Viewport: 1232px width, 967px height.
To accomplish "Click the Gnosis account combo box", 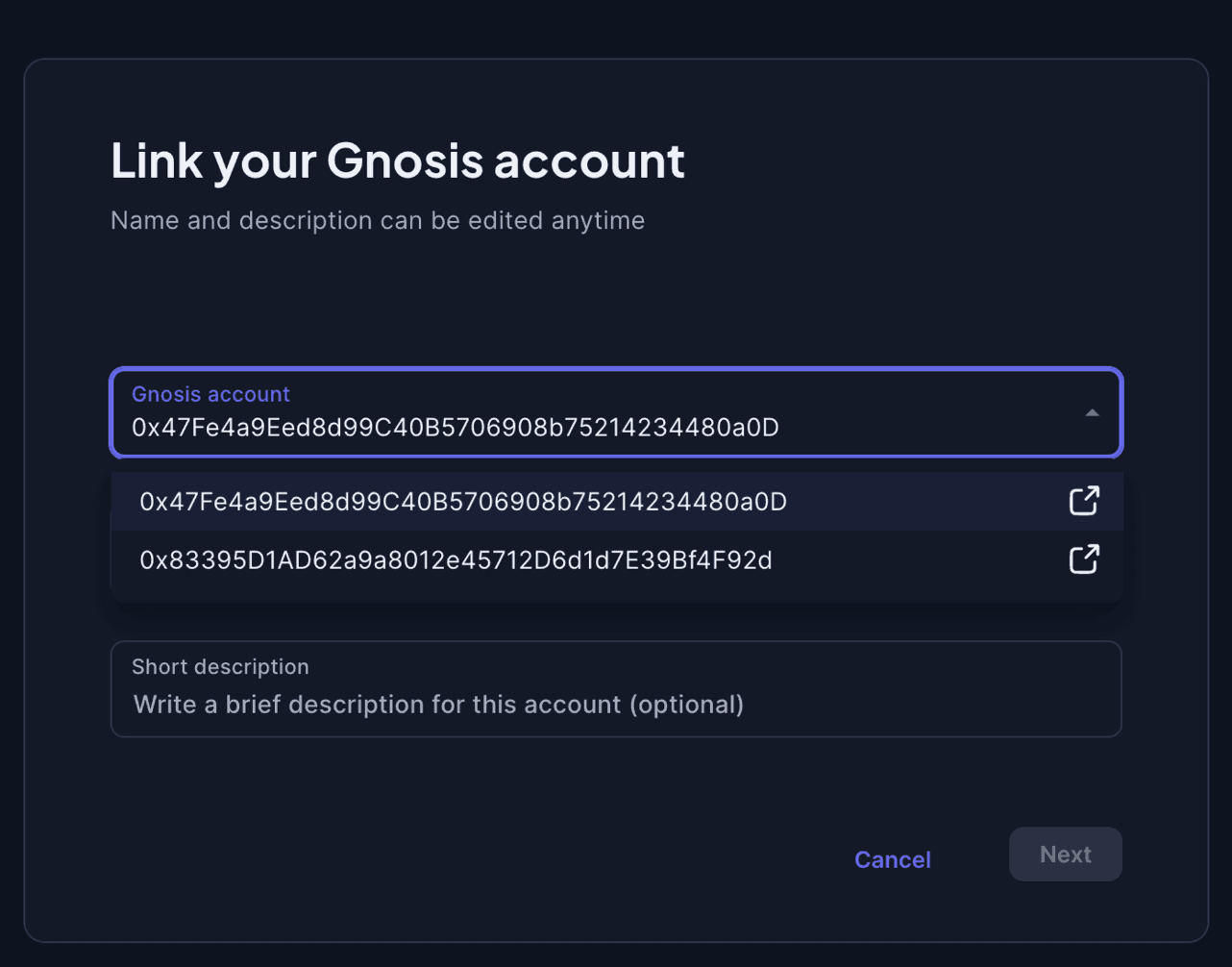I will tap(616, 412).
